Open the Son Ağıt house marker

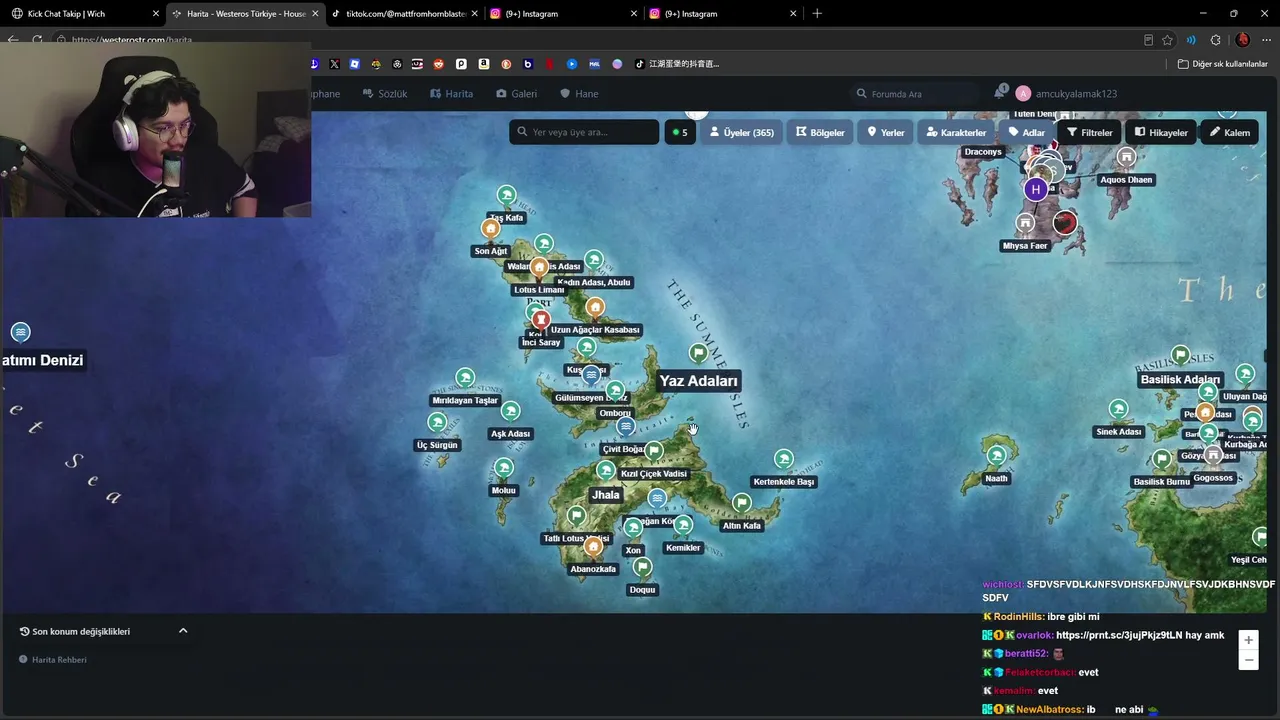click(491, 229)
